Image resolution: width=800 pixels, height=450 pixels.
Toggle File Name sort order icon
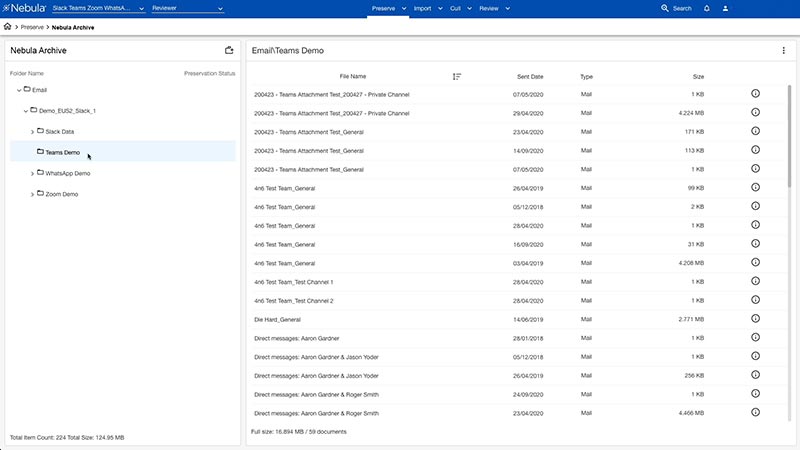point(457,77)
